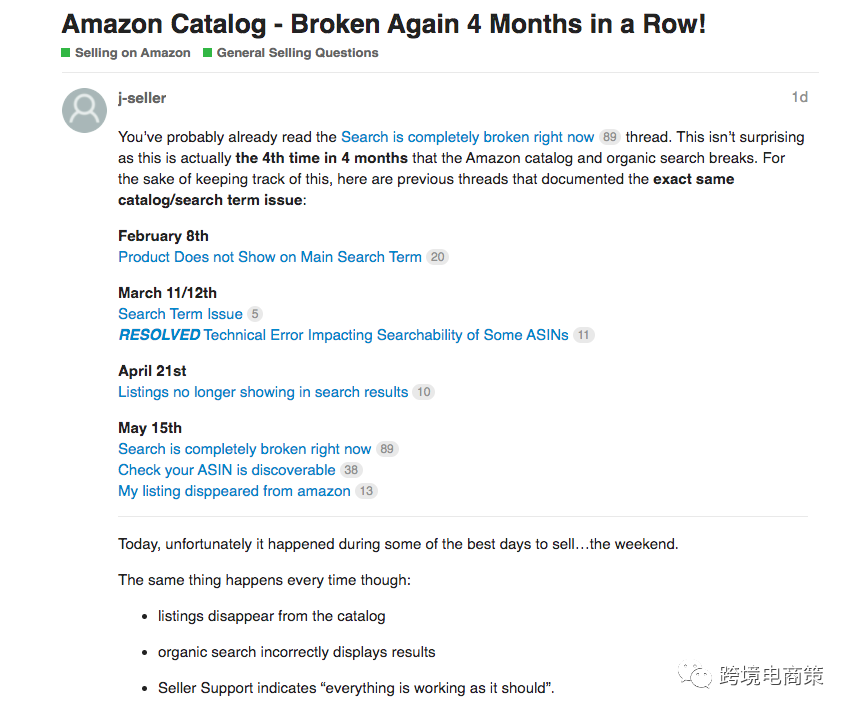Viewport: 851px width, 713px height.
Task: Open first 'Search is completely broken right now' link
Action: (x=467, y=137)
